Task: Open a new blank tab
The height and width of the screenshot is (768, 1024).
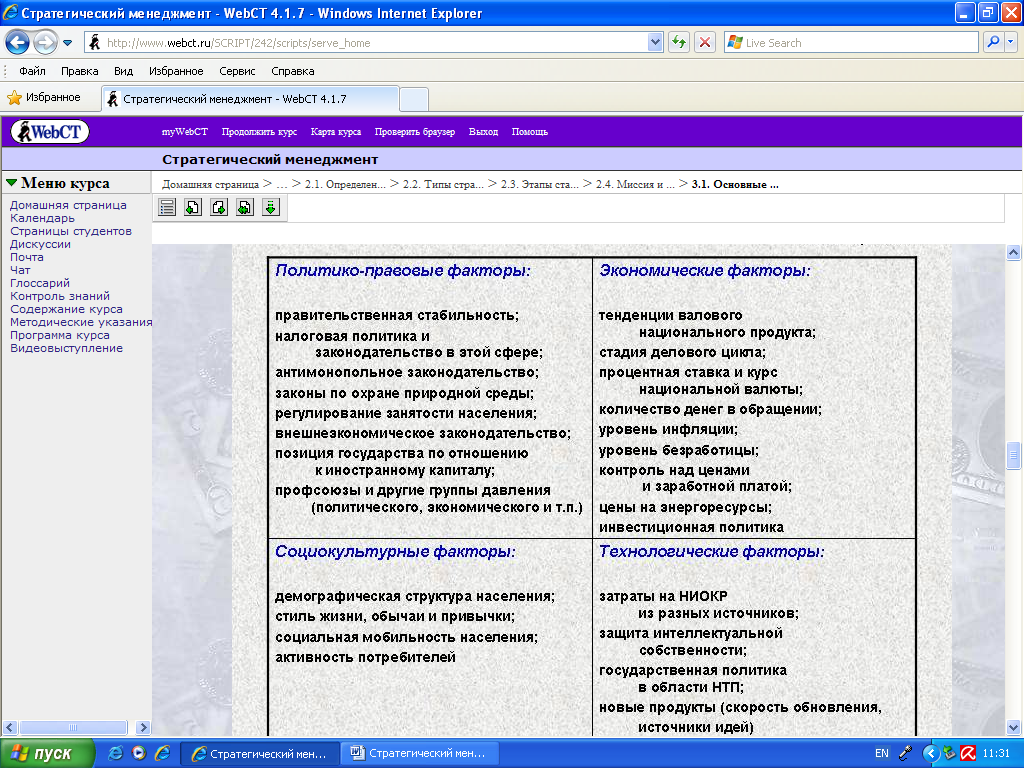Action: [414, 99]
